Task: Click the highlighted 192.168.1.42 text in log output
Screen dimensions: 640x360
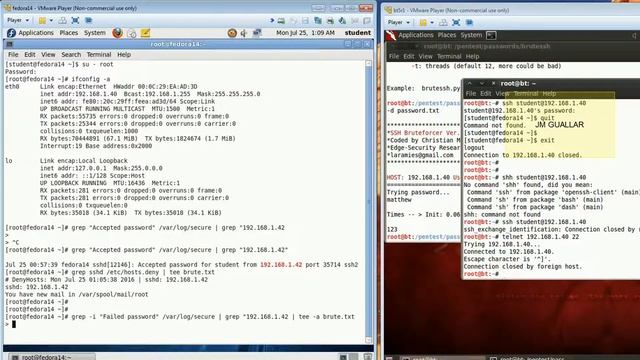Action: 281,264
